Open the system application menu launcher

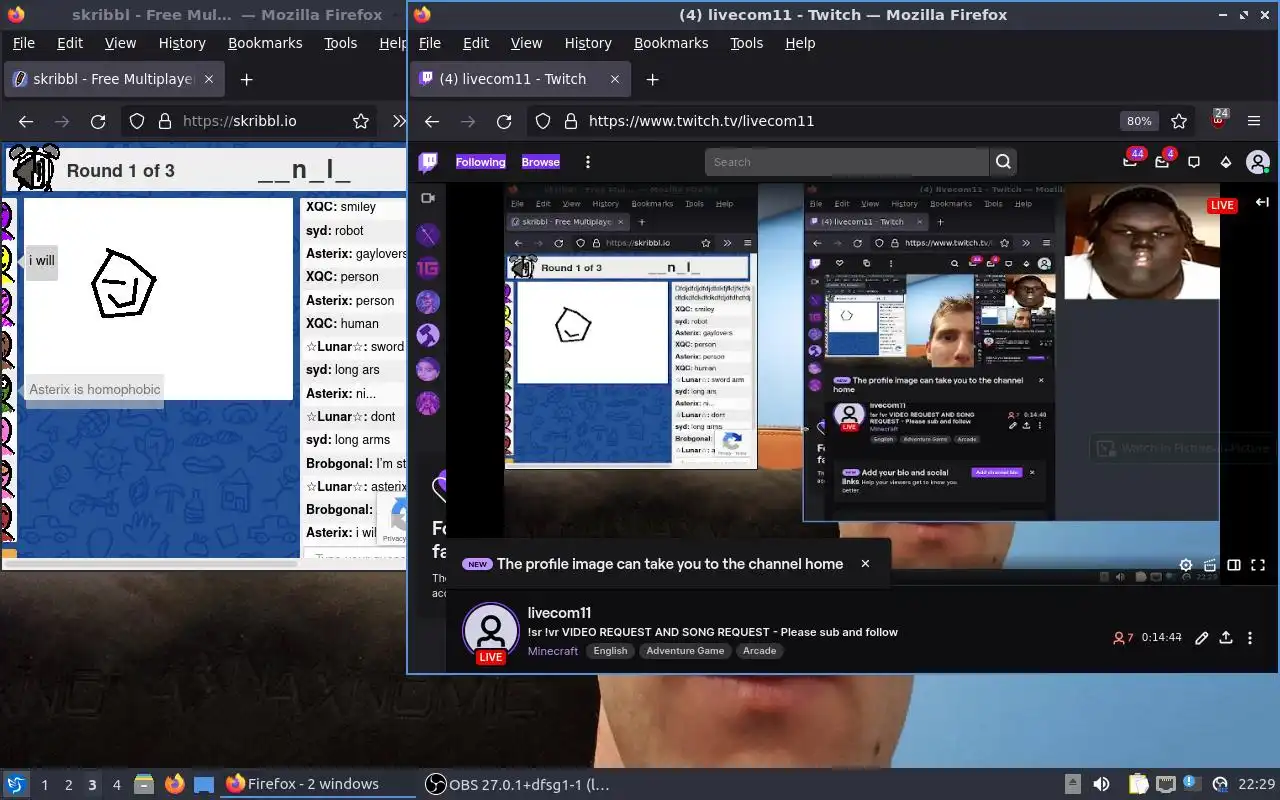(16, 784)
